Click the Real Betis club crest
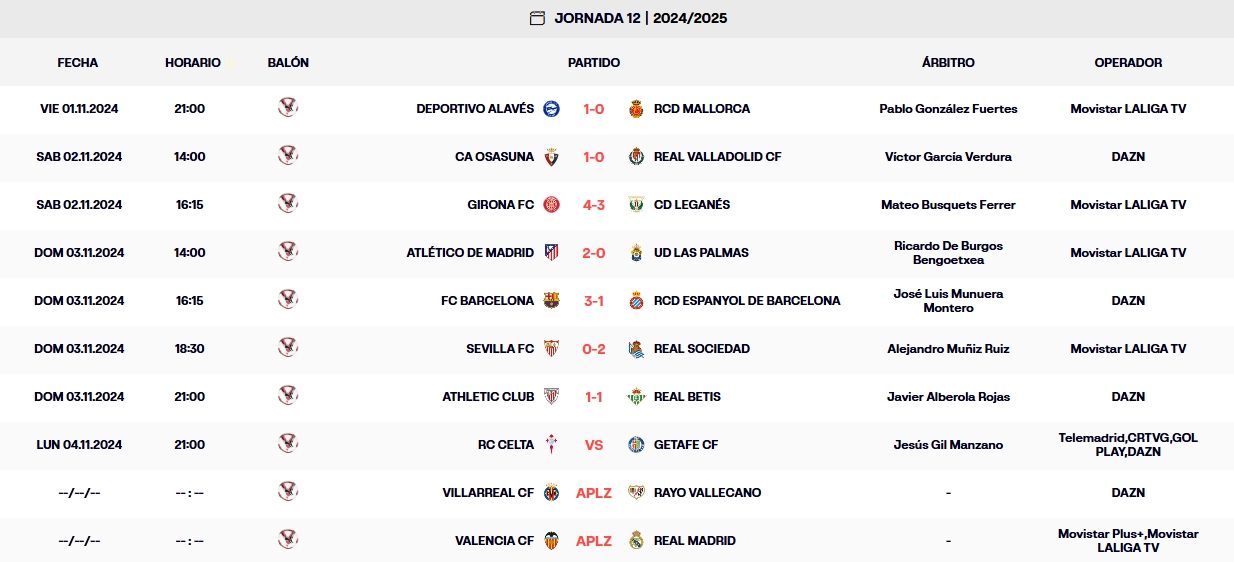This screenshot has height=562, width=1234. pyautogui.click(x=636, y=397)
